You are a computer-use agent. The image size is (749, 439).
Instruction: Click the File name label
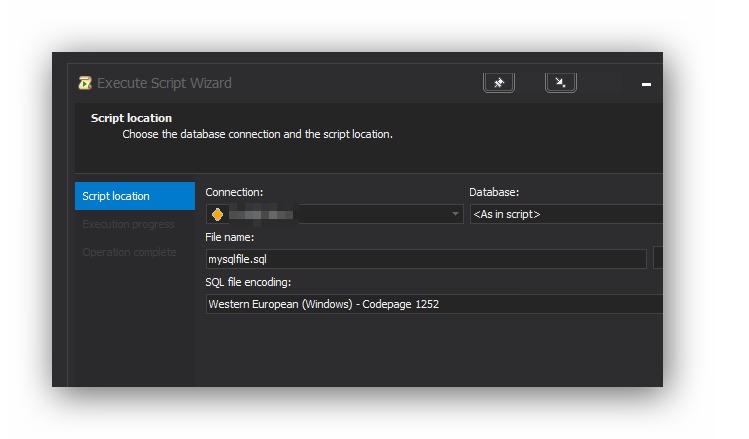[230, 237]
